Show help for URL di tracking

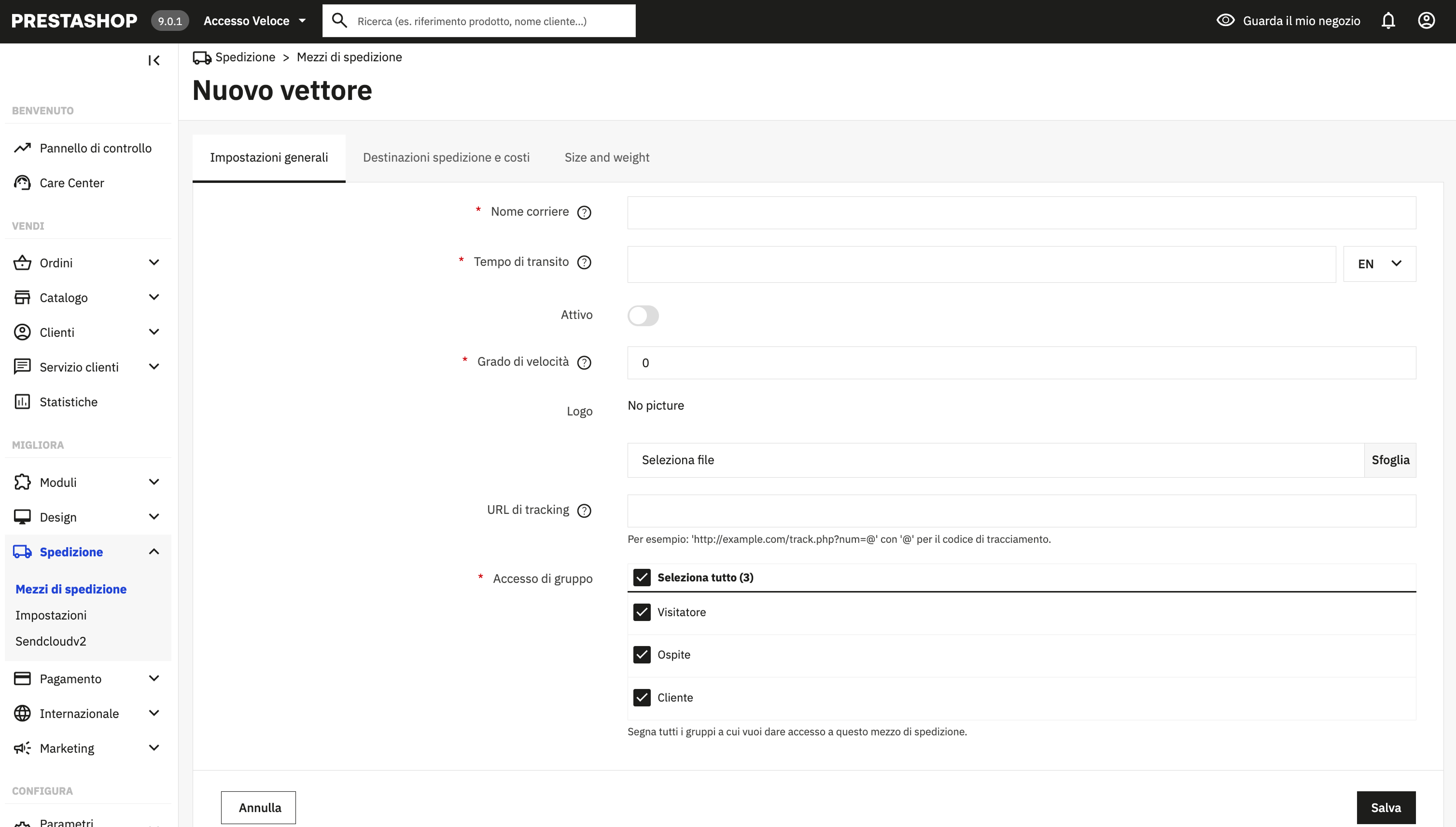click(x=584, y=510)
